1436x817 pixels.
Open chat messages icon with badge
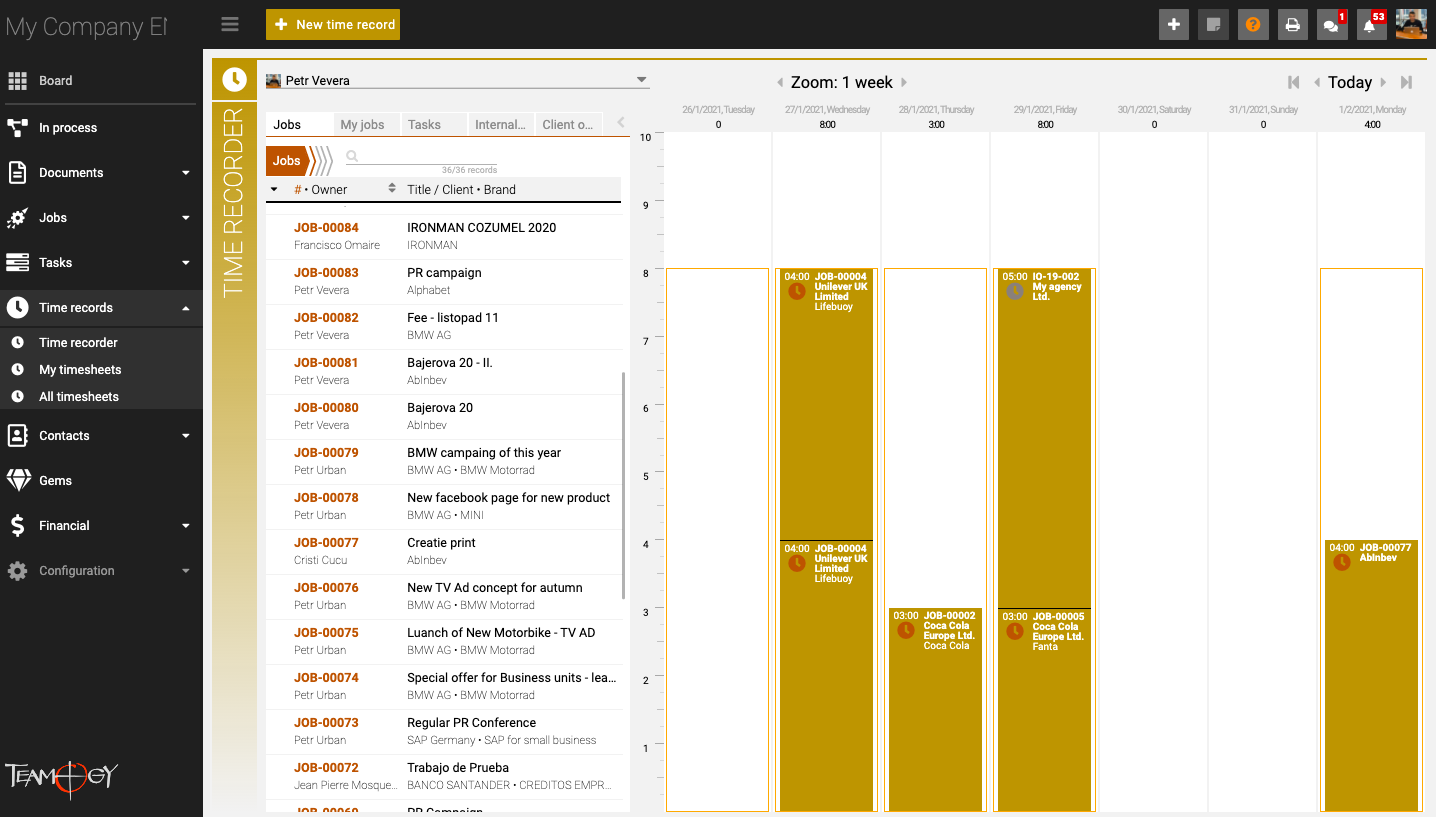click(1332, 25)
